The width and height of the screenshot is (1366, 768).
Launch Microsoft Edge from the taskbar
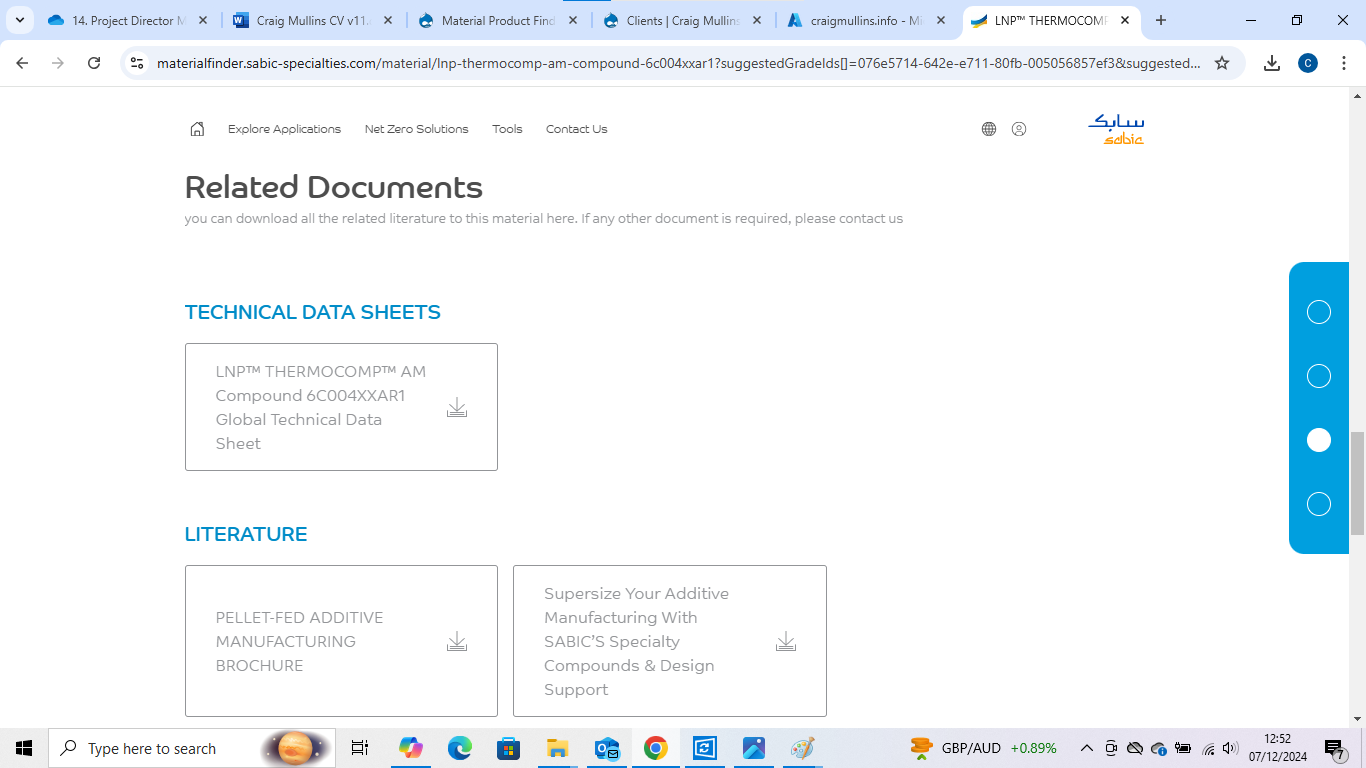[460, 748]
